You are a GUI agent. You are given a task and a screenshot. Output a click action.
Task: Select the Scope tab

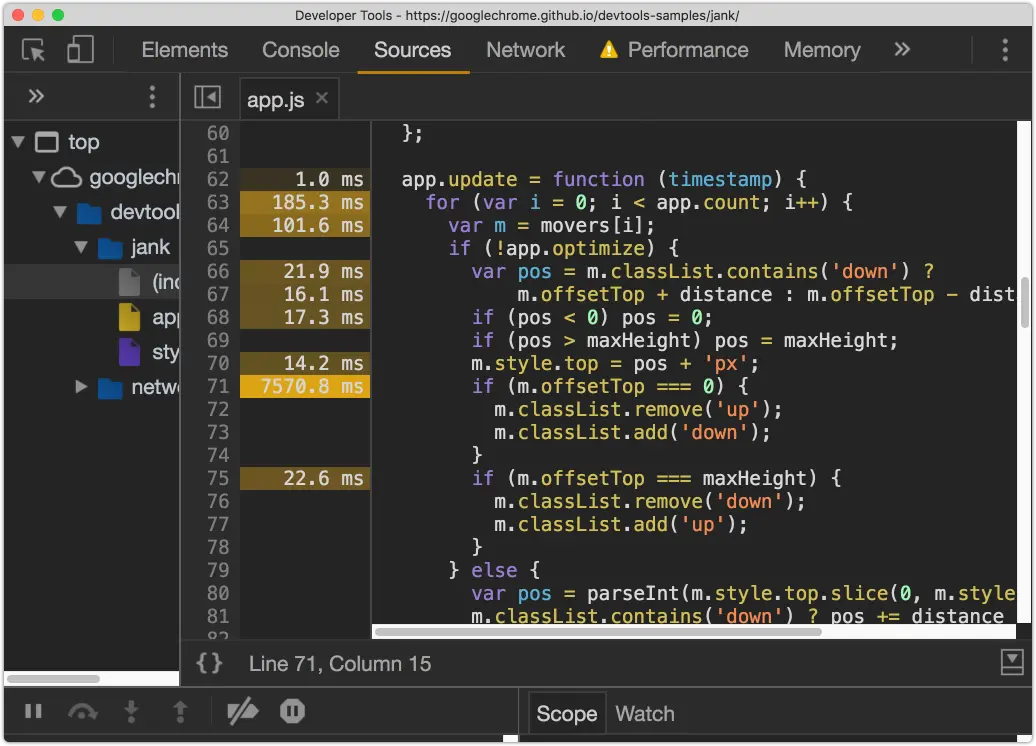pyautogui.click(x=566, y=714)
